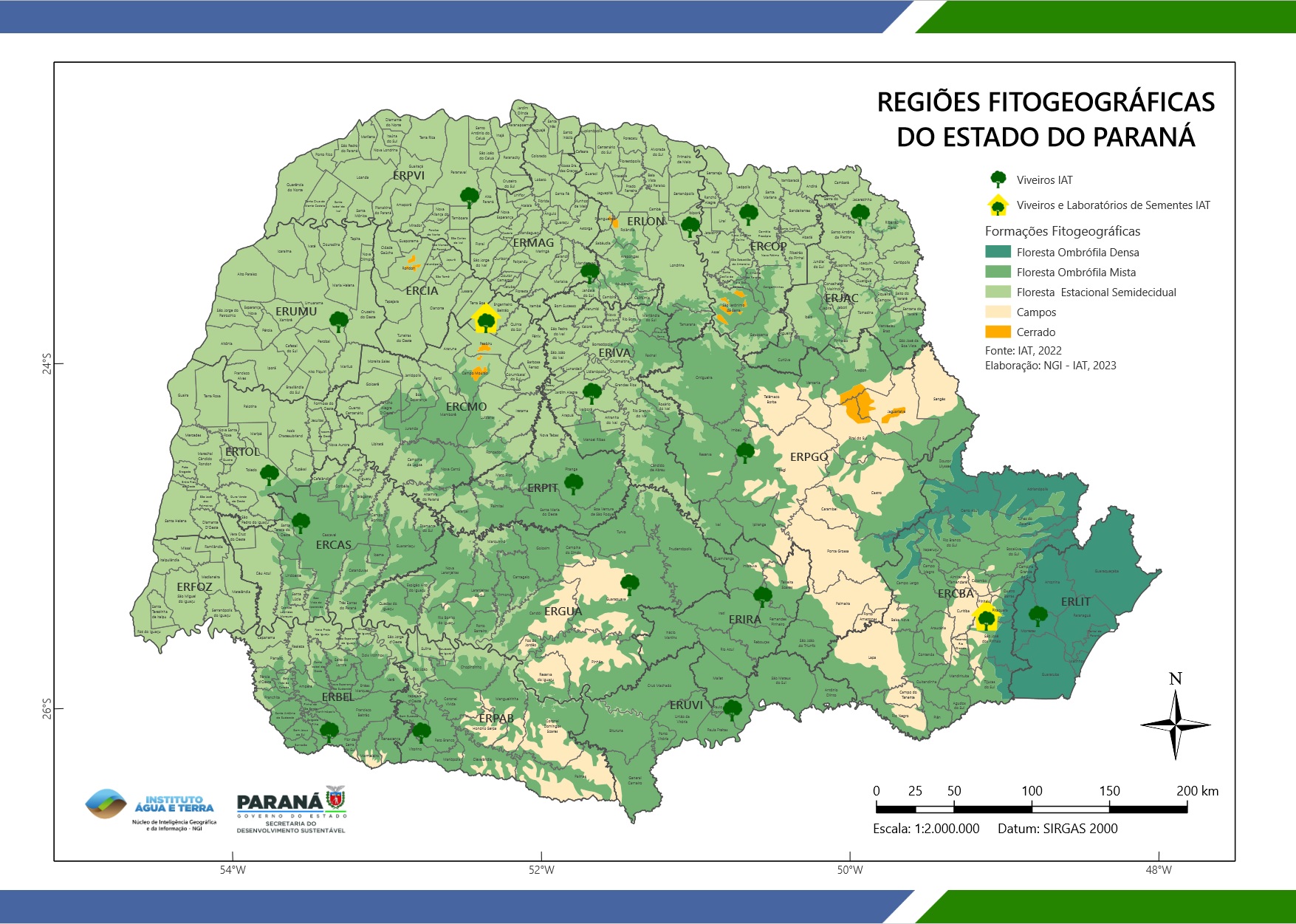Click the north compass rose
The height and width of the screenshot is (924, 1296).
pyautogui.click(x=1176, y=716)
